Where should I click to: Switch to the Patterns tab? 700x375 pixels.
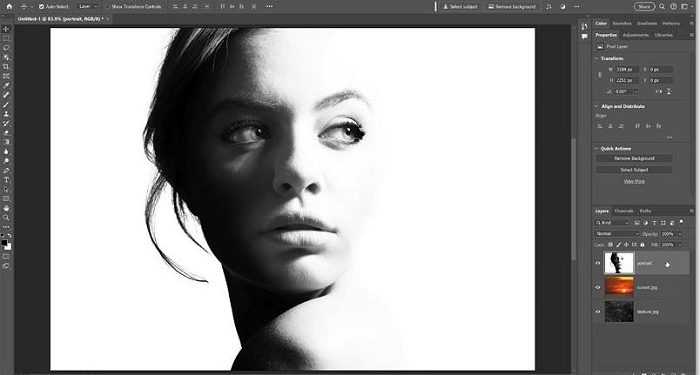click(x=671, y=23)
